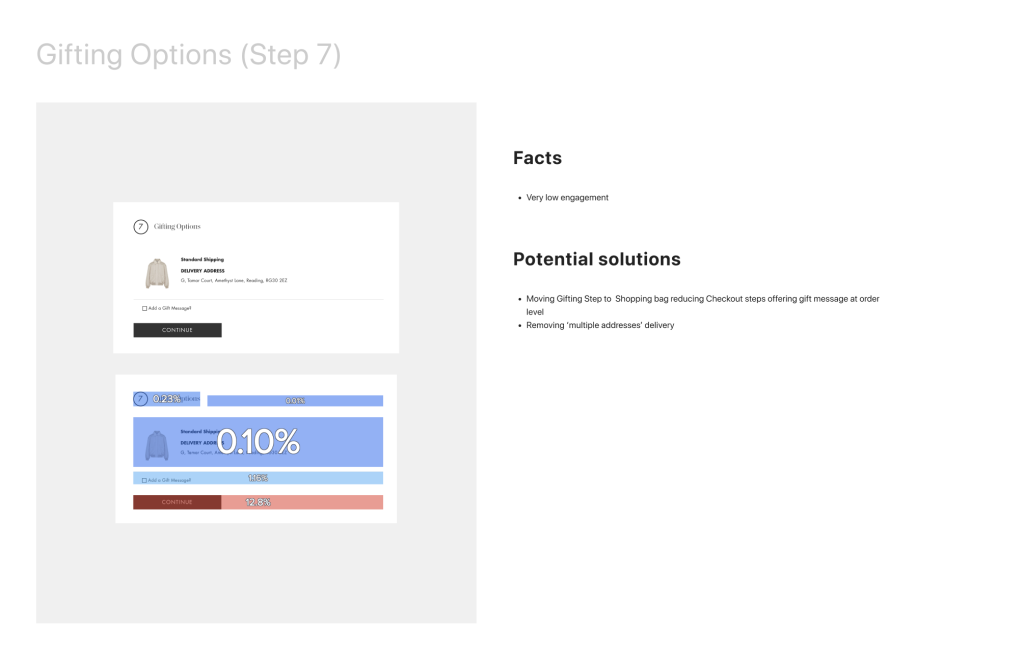Click the 0.10% heatmap overlay label
Image resolution: width=1024 pixels, height=657 pixels.
[259, 442]
